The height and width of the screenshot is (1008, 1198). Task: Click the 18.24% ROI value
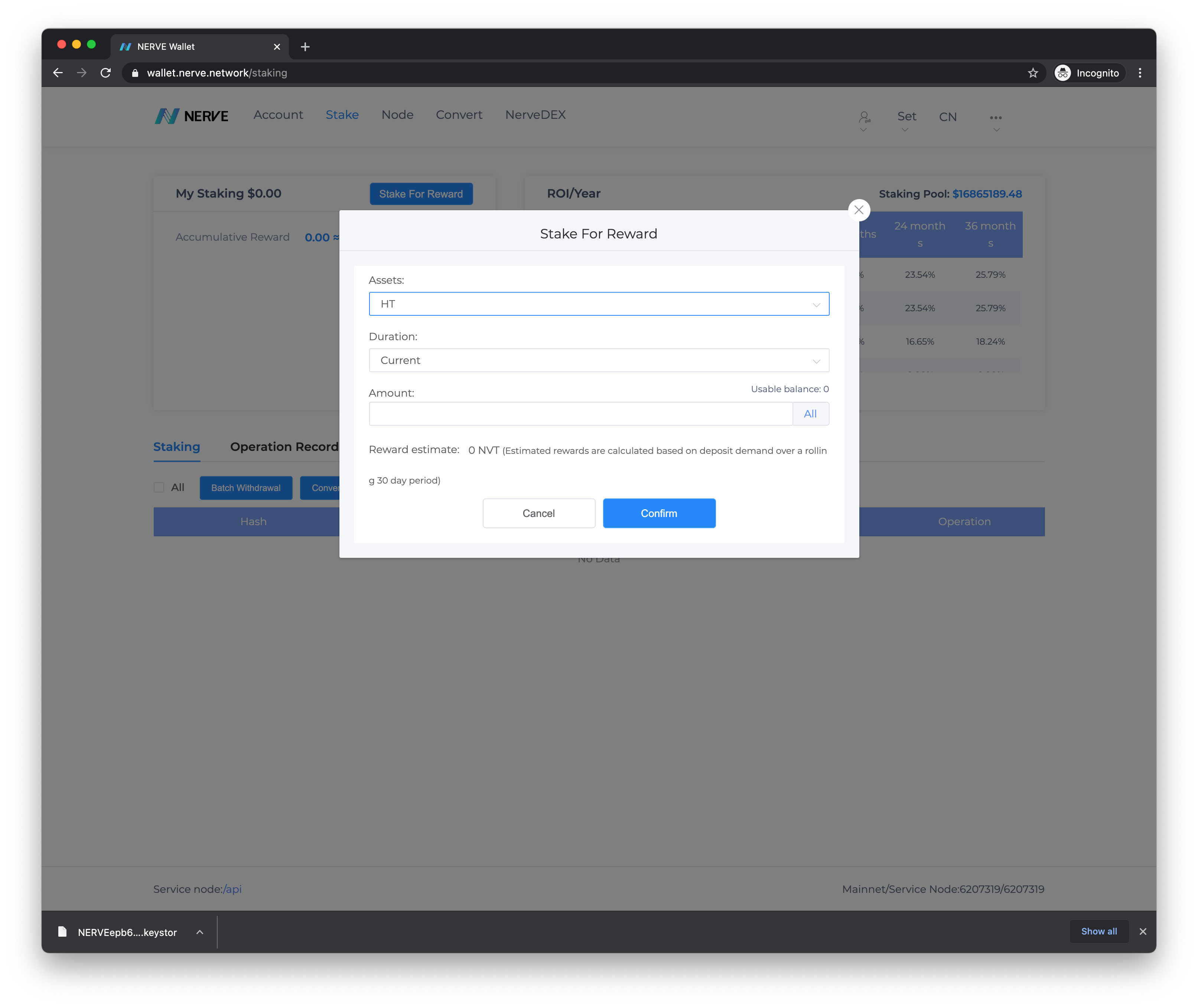(990, 342)
